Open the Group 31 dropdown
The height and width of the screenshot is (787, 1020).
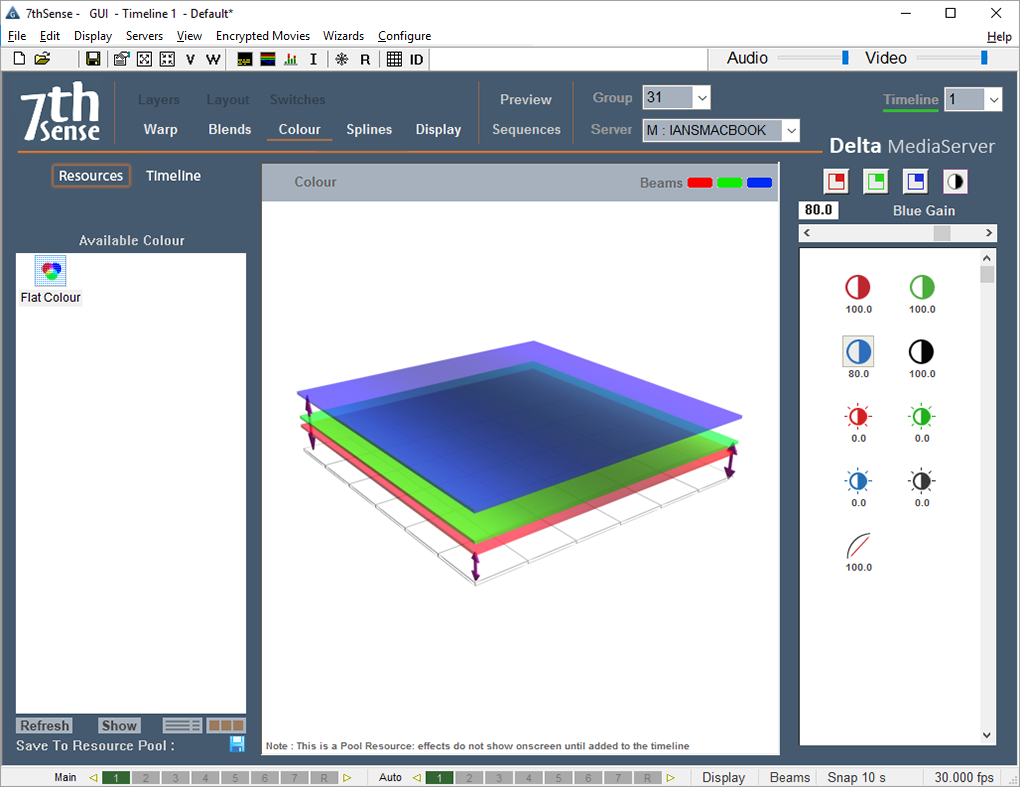[x=702, y=98]
